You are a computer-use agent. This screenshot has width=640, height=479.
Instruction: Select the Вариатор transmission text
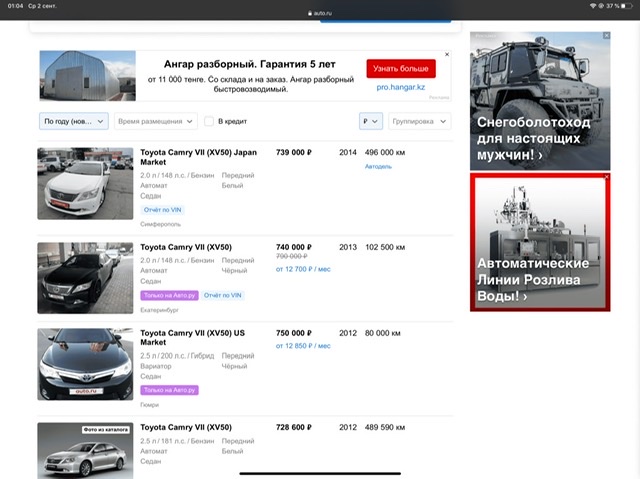click(x=156, y=366)
